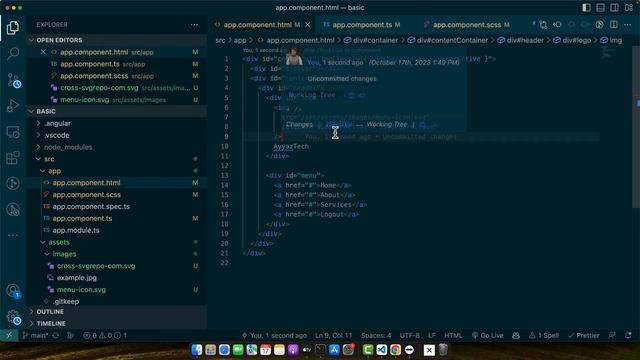The height and width of the screenshot is (360, 640).
Task: Close the app.component.html editor tab
Action: (308, 25)
